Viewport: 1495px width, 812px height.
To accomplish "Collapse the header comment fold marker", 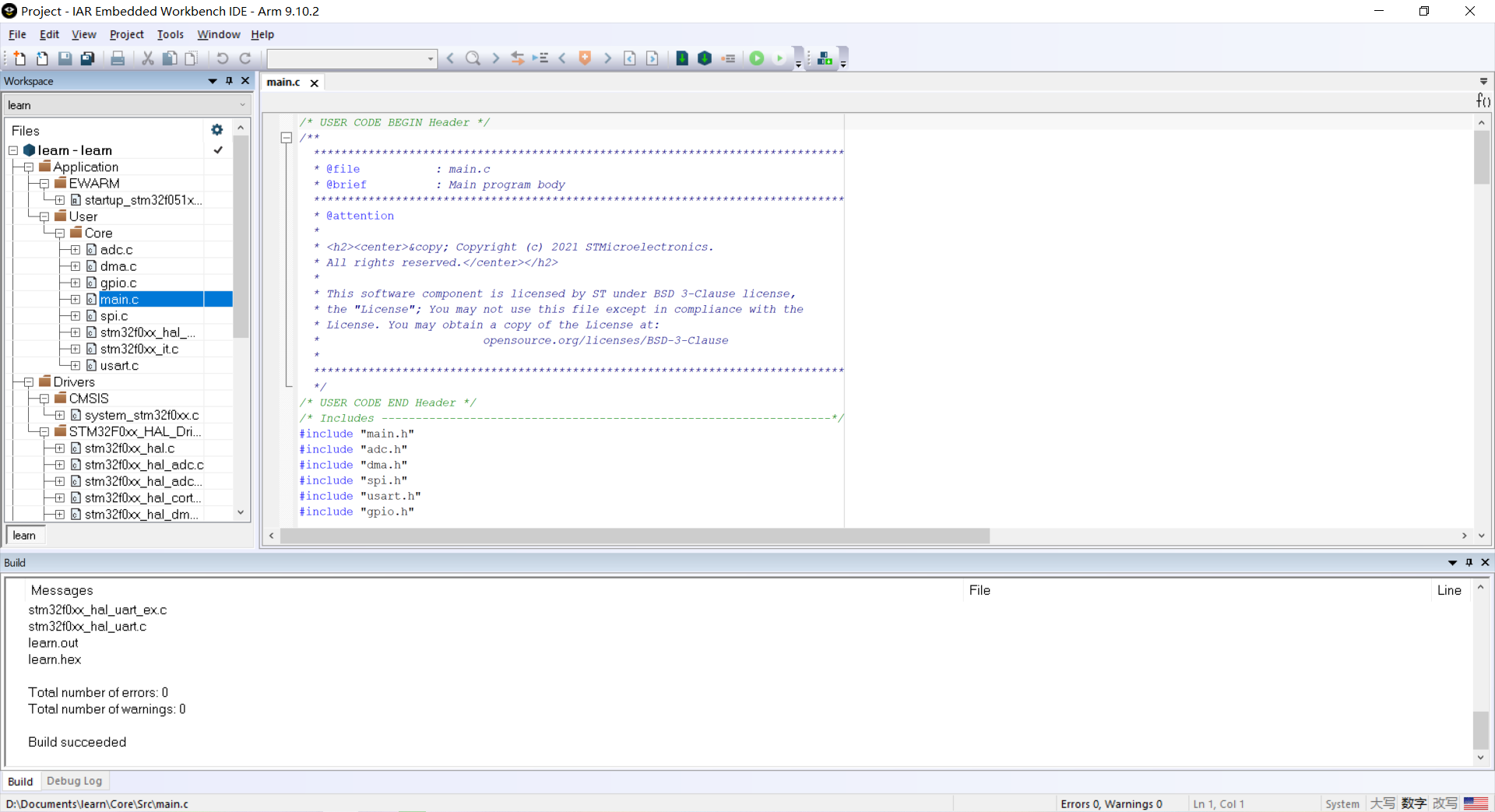I will 287,138.
